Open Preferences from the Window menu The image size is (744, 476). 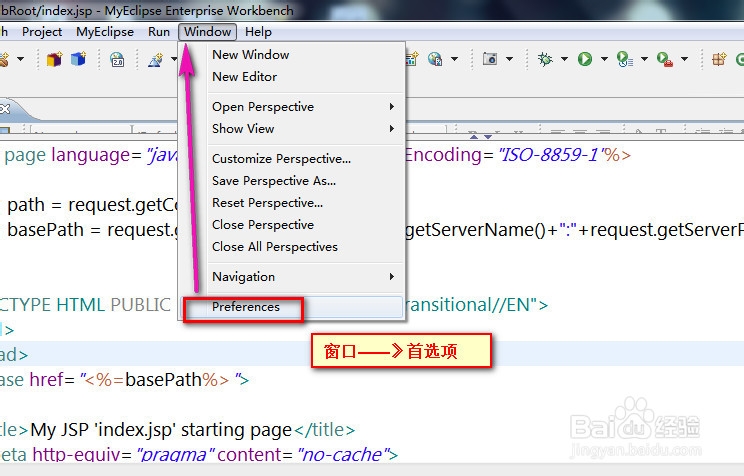(x=292, y=307)
